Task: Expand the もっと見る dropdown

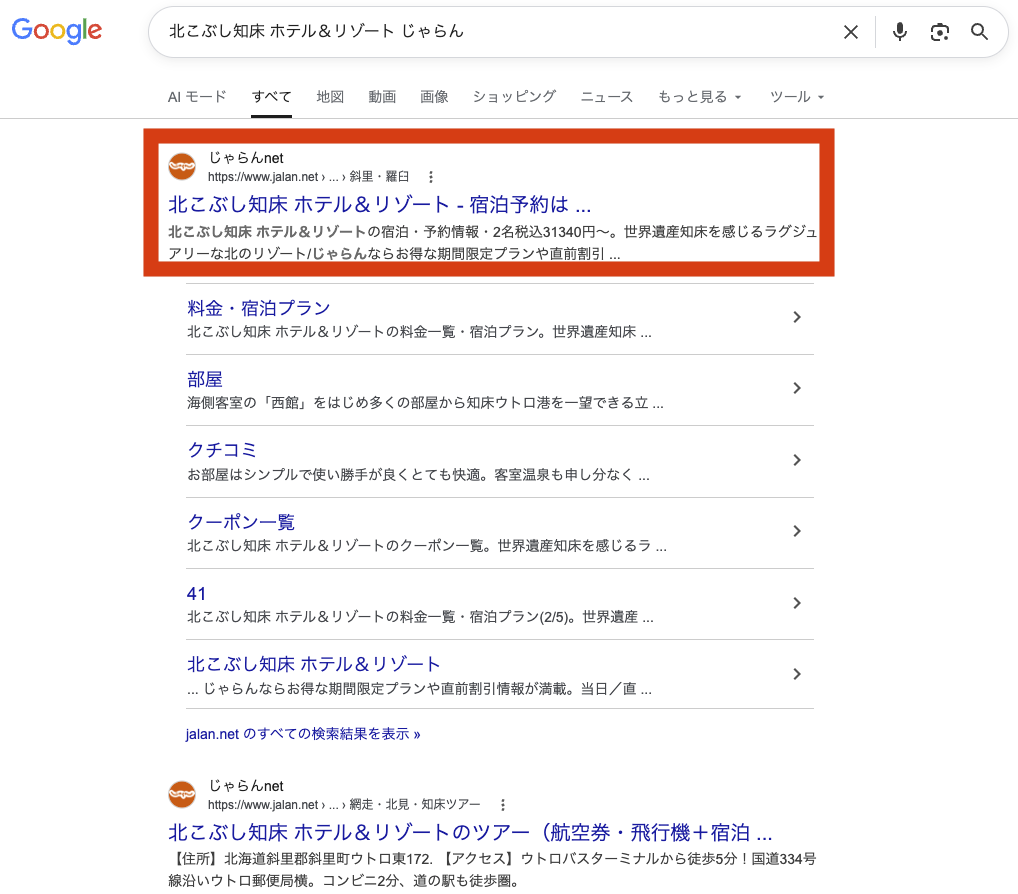Action: click(699, 97)
